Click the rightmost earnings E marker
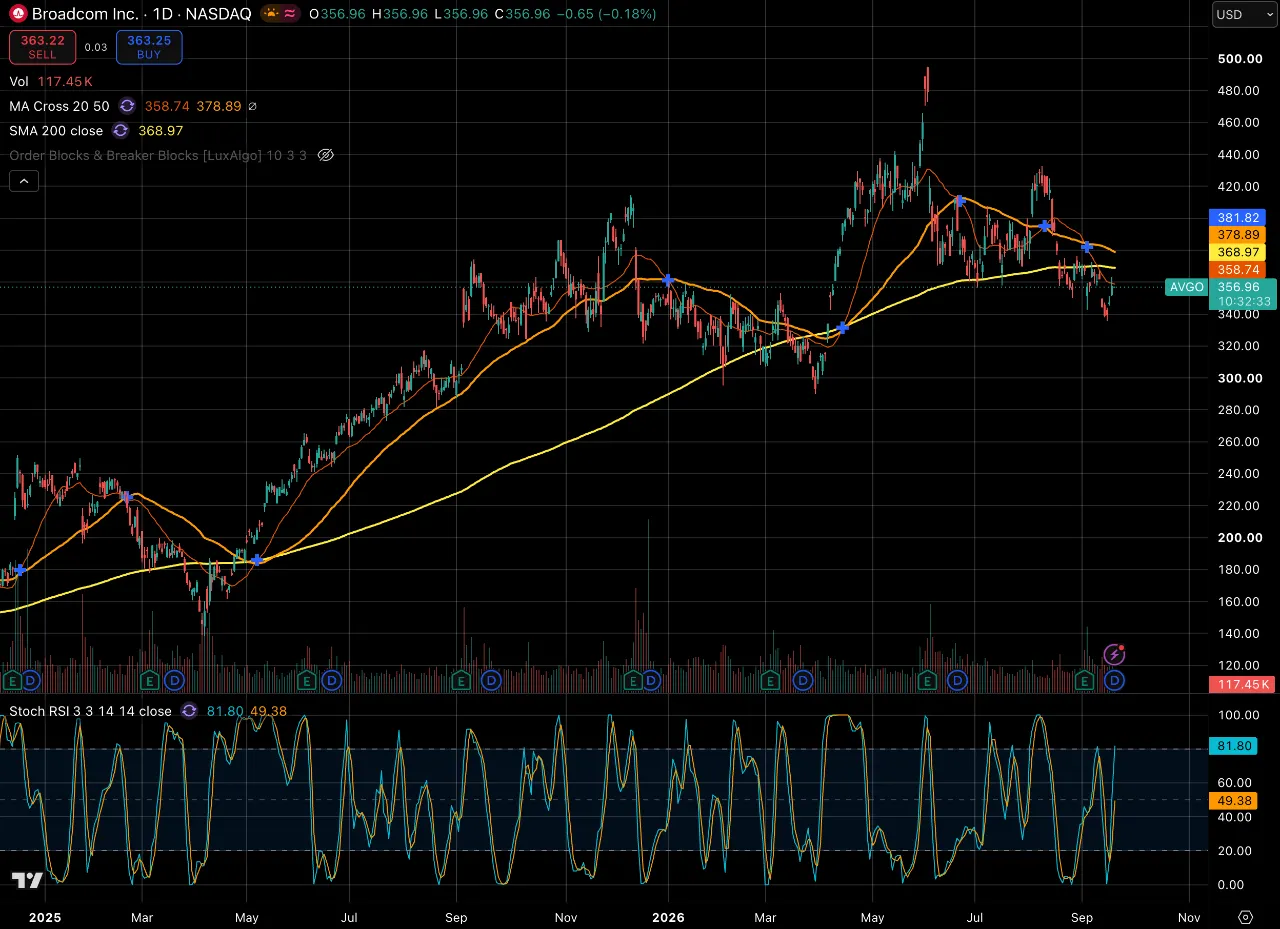This screenshot has width=1280, height=929. click(x=1084, y=681)
